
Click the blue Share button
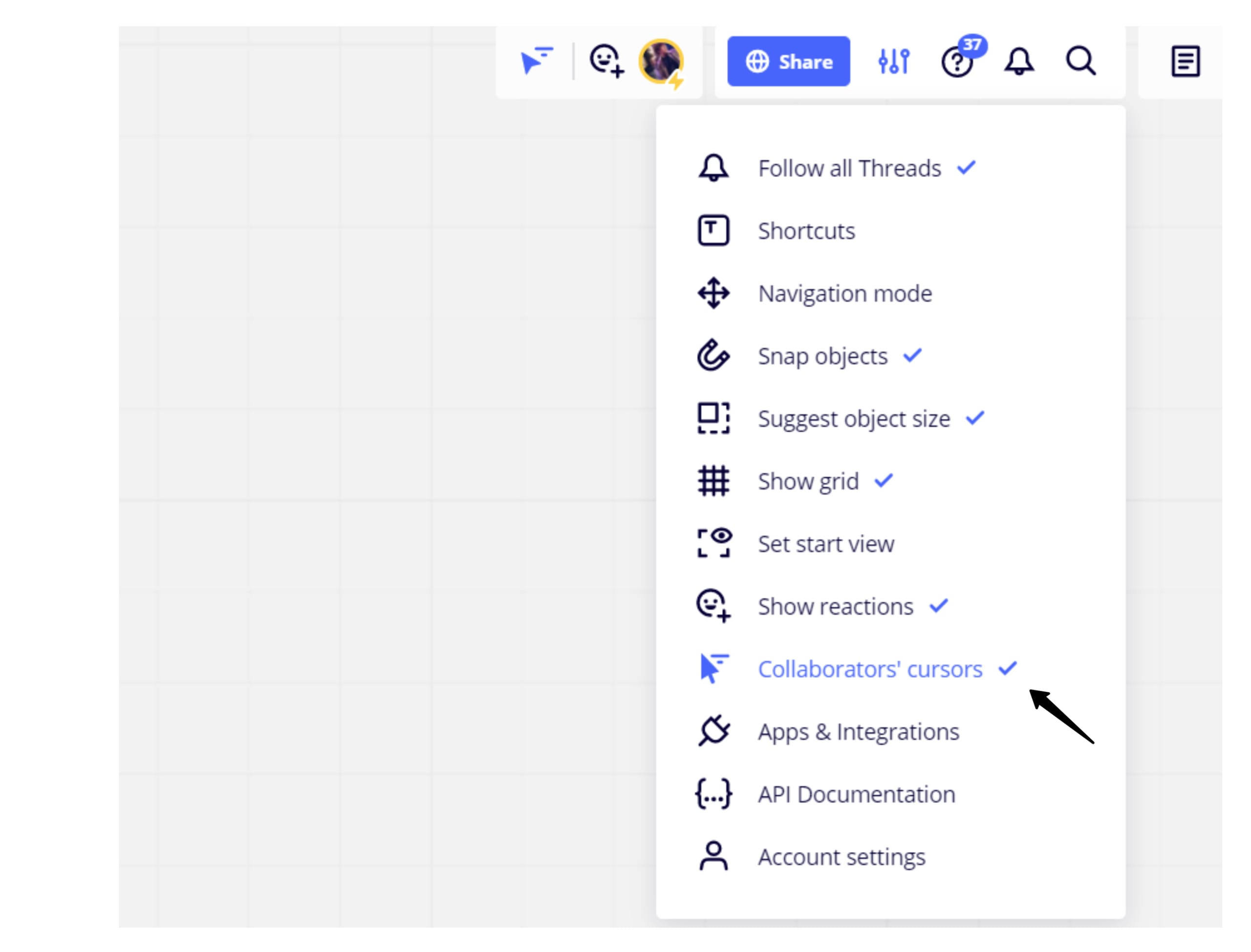[788, 61]
